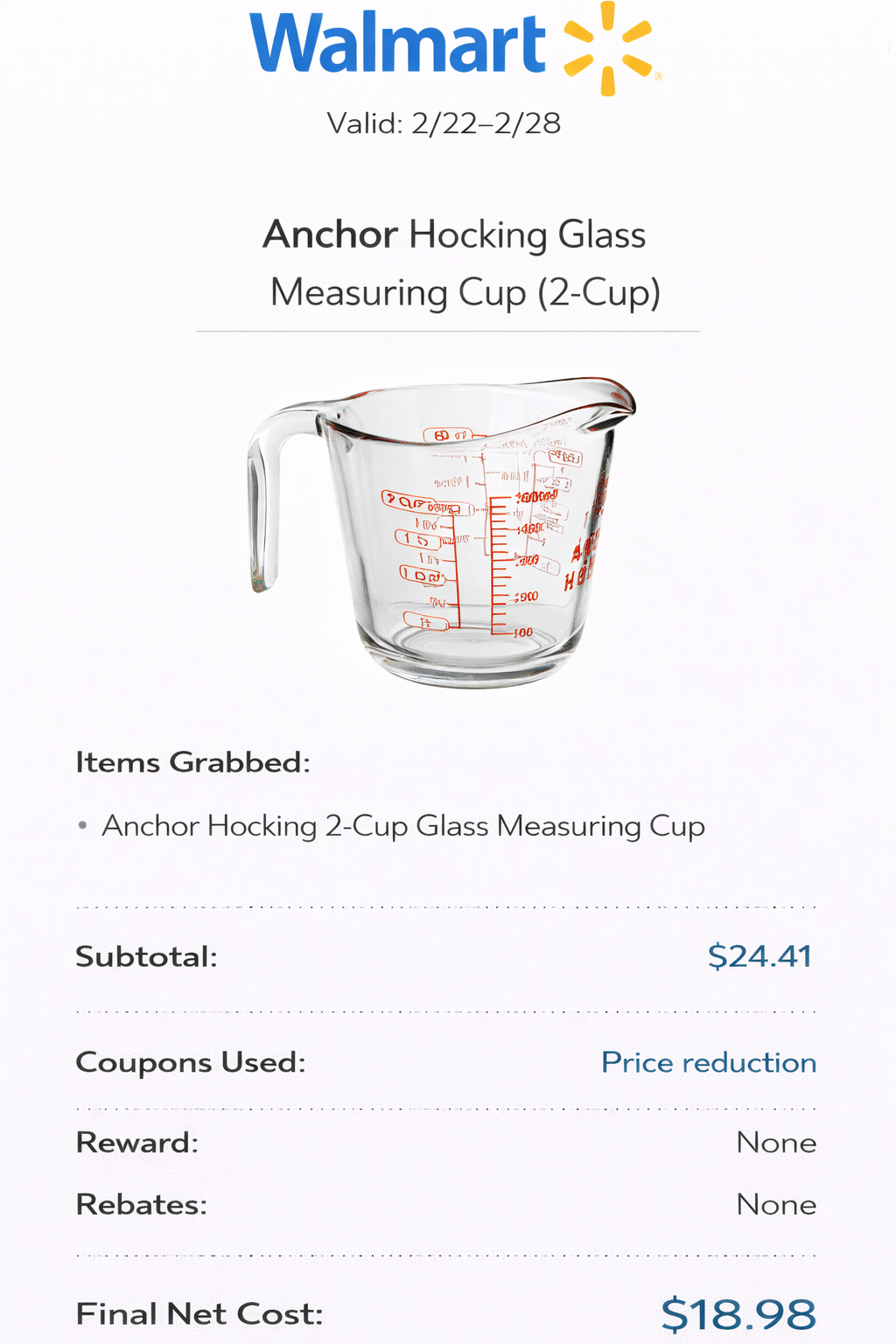Viewport: 896px width, 1344px height.
Task: Click the Items Grabbed heading
Action: pyautogui.click(x=192, y=762)
